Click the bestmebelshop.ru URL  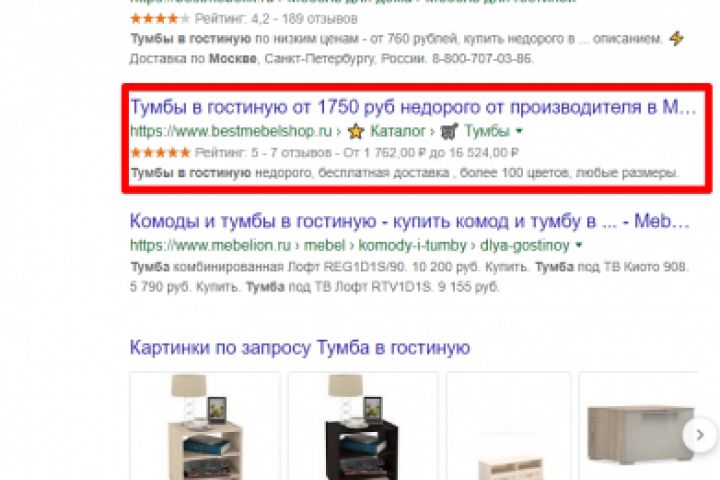point(231,131)
